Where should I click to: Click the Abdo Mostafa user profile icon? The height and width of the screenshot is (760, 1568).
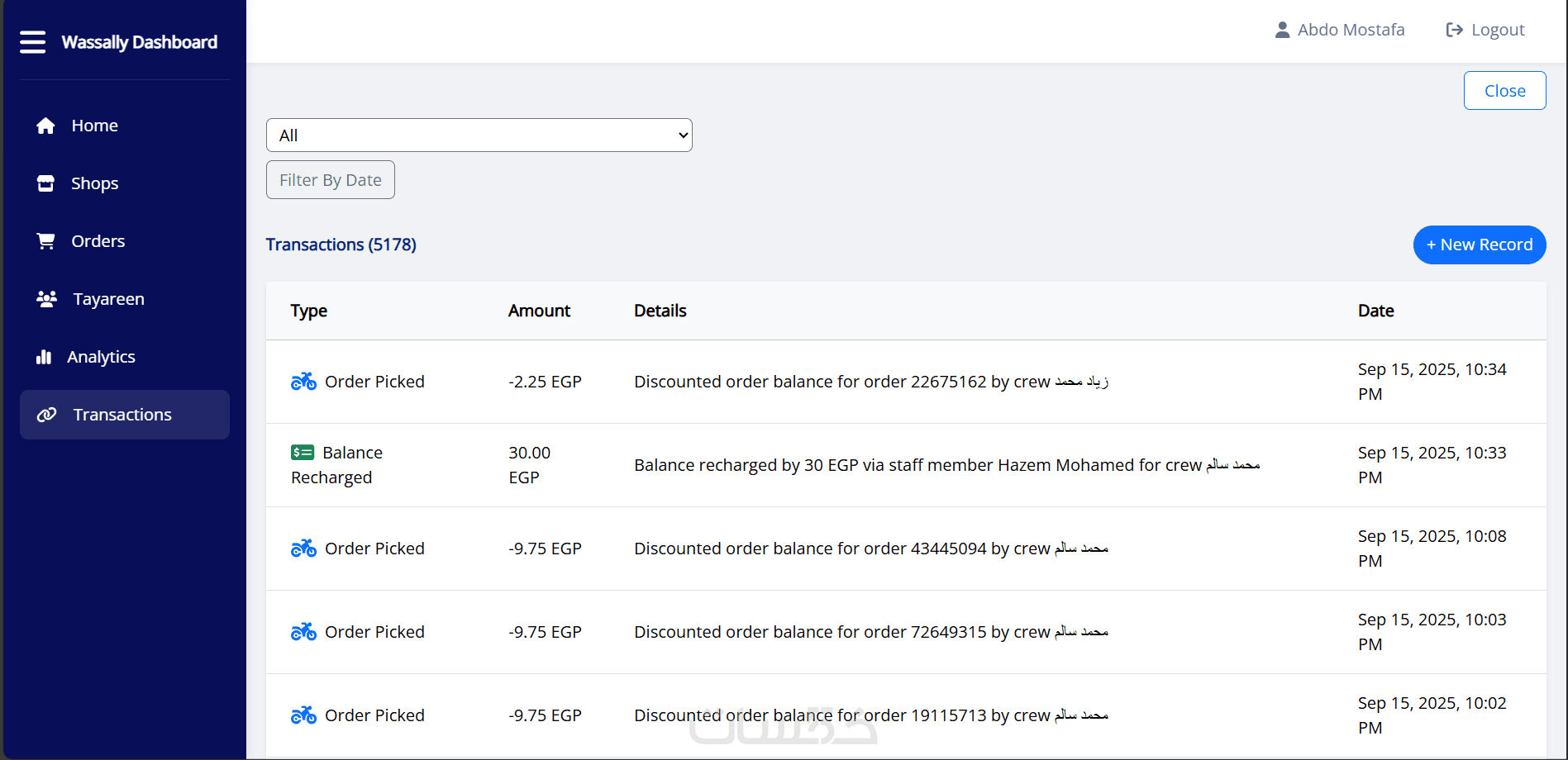[x=1282, y=31]
